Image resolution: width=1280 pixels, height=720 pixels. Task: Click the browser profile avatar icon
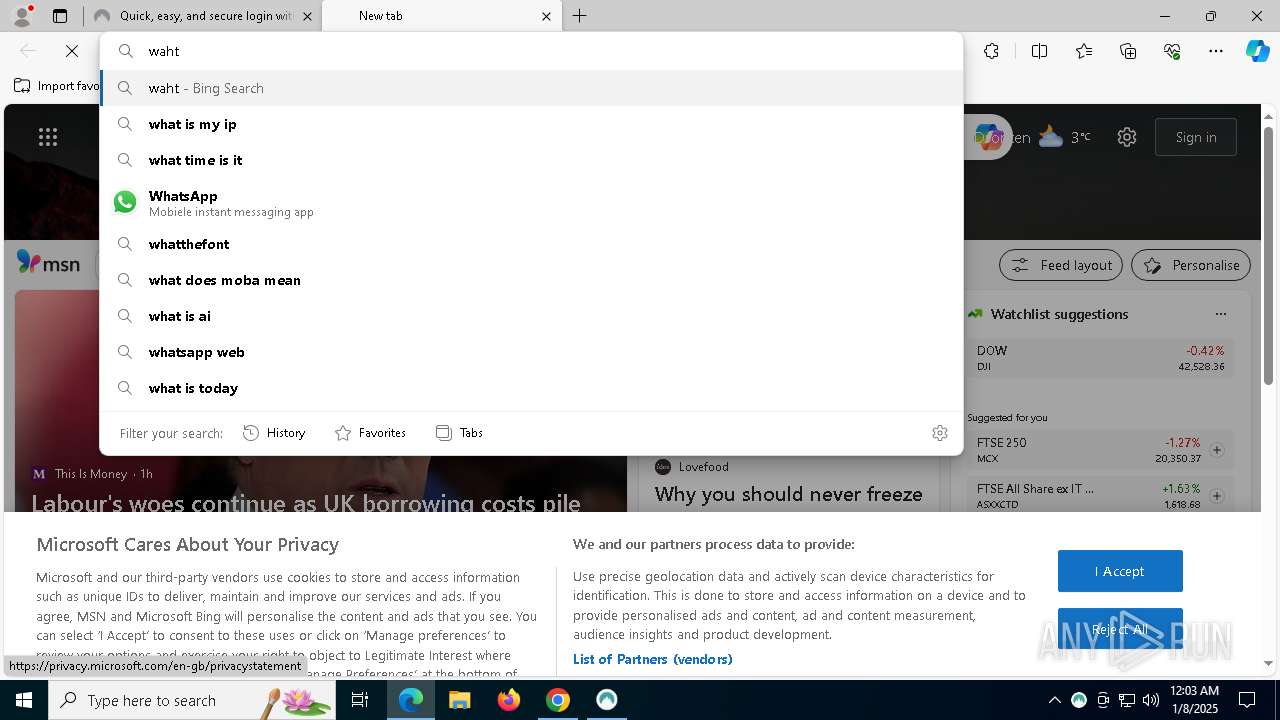click(22, 15)
